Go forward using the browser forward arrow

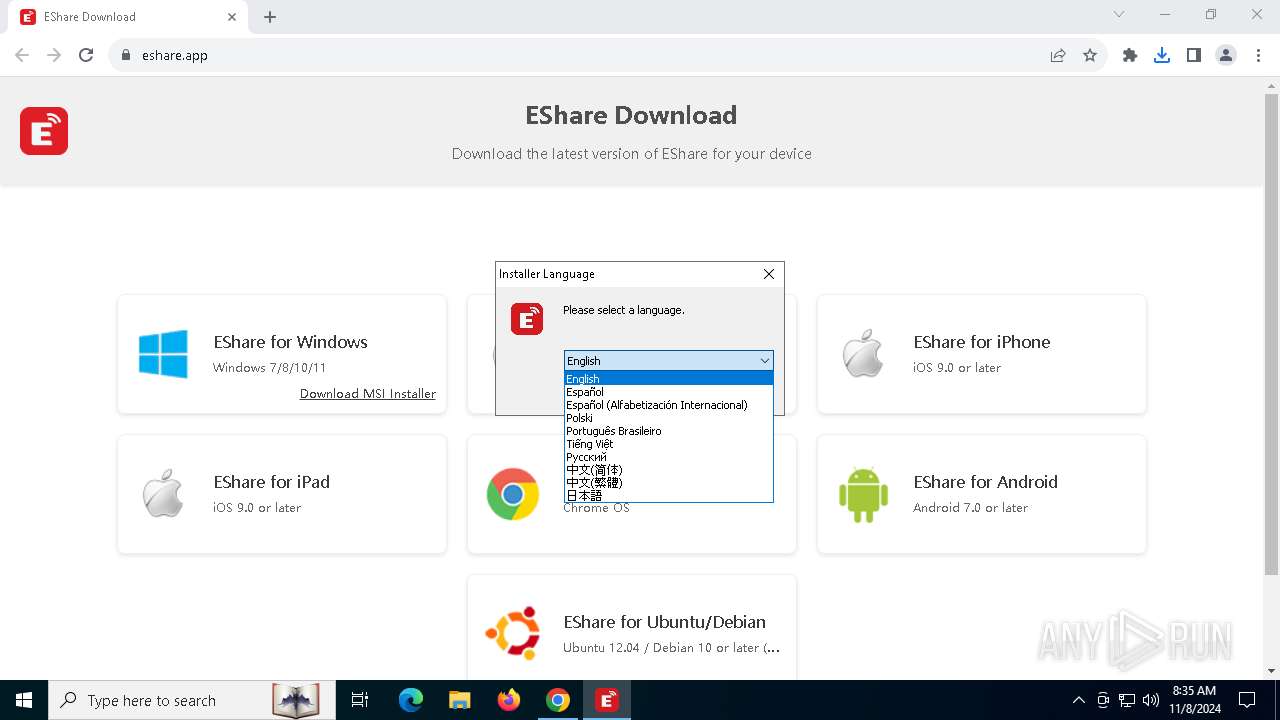tap(54, 55)
